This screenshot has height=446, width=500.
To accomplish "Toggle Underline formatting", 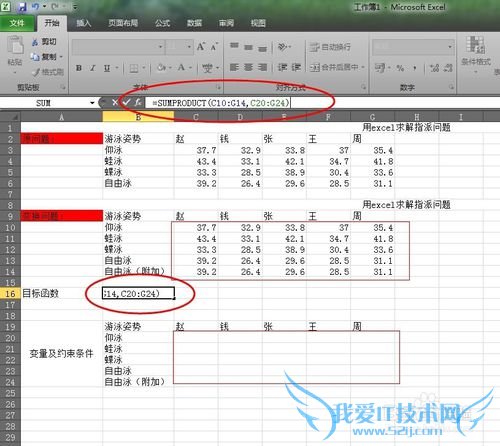I will [107, 68].
